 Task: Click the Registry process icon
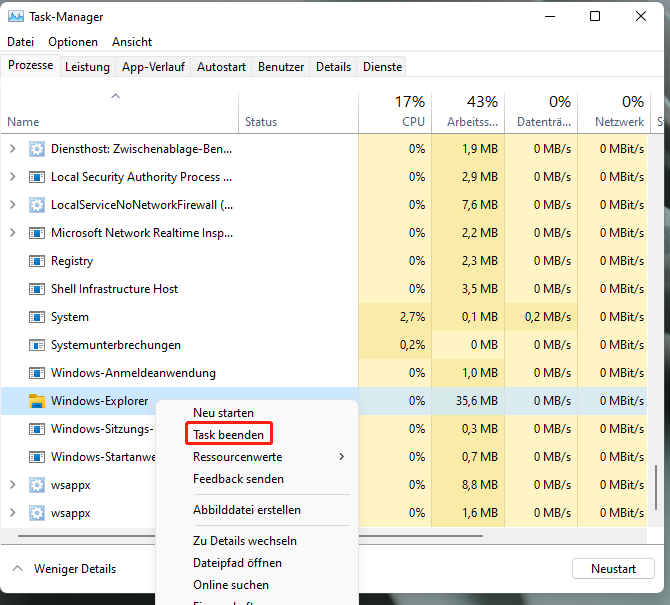[37, 261]
